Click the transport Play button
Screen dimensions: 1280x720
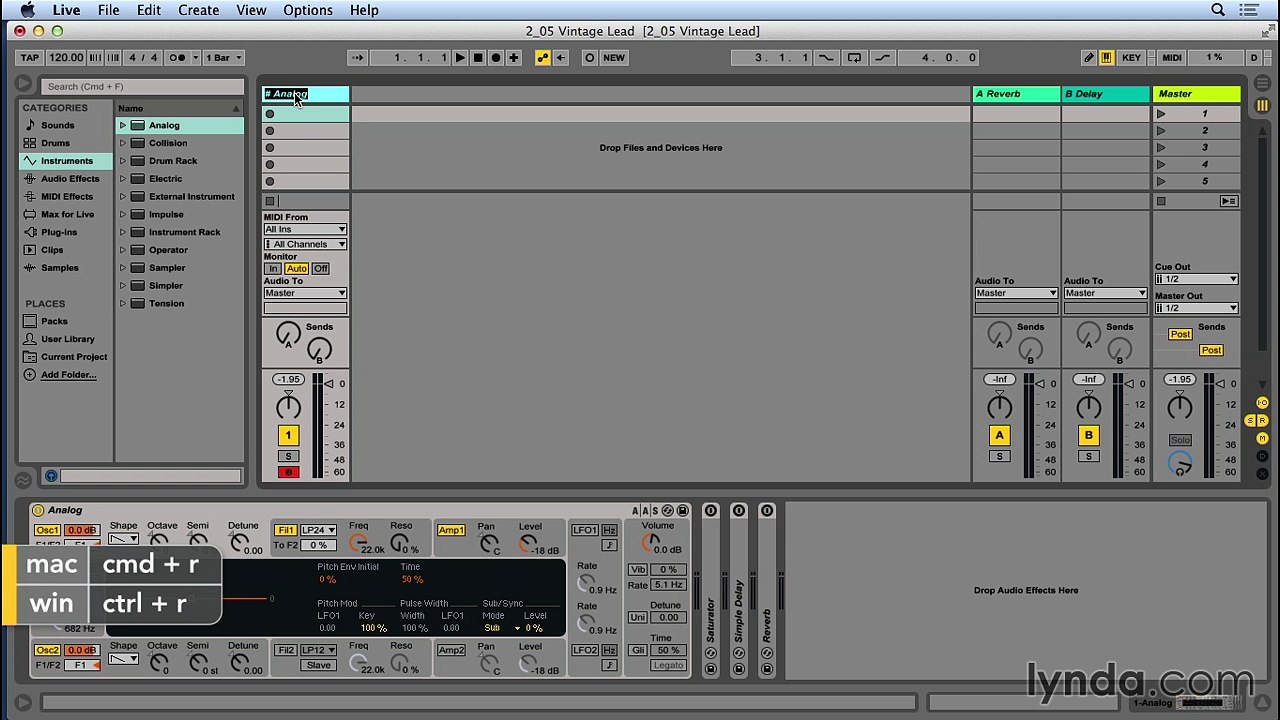pyautogui.click(x=460, y=58)
